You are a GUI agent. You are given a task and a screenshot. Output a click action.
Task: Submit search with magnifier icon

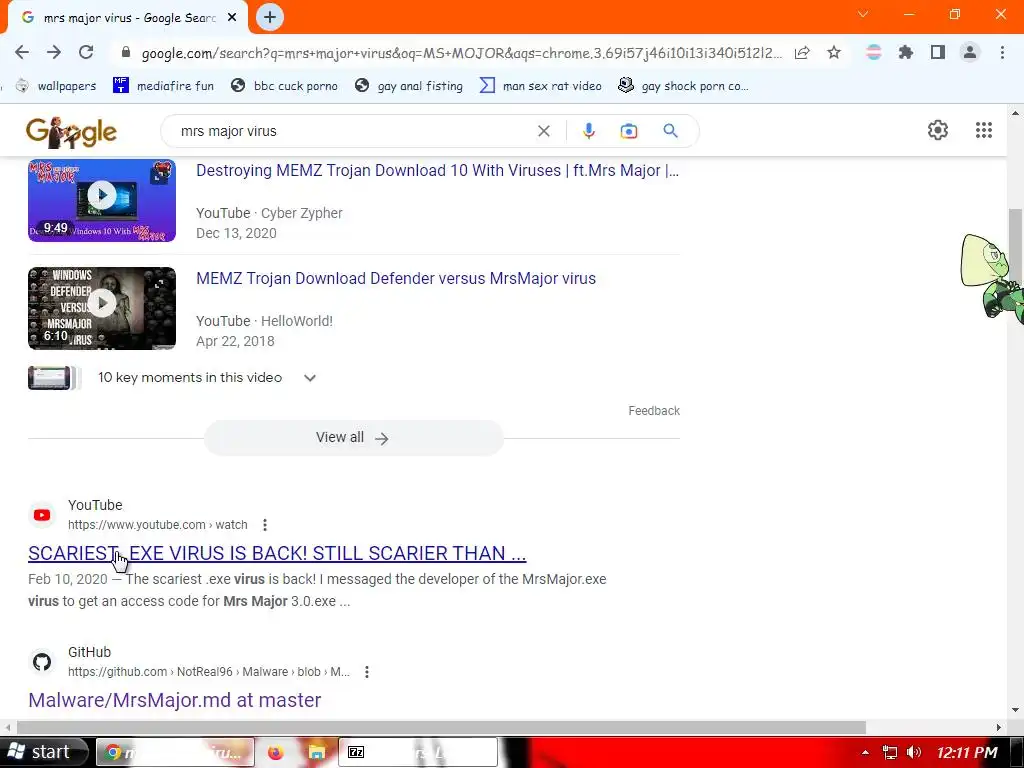tap(670, 131)
